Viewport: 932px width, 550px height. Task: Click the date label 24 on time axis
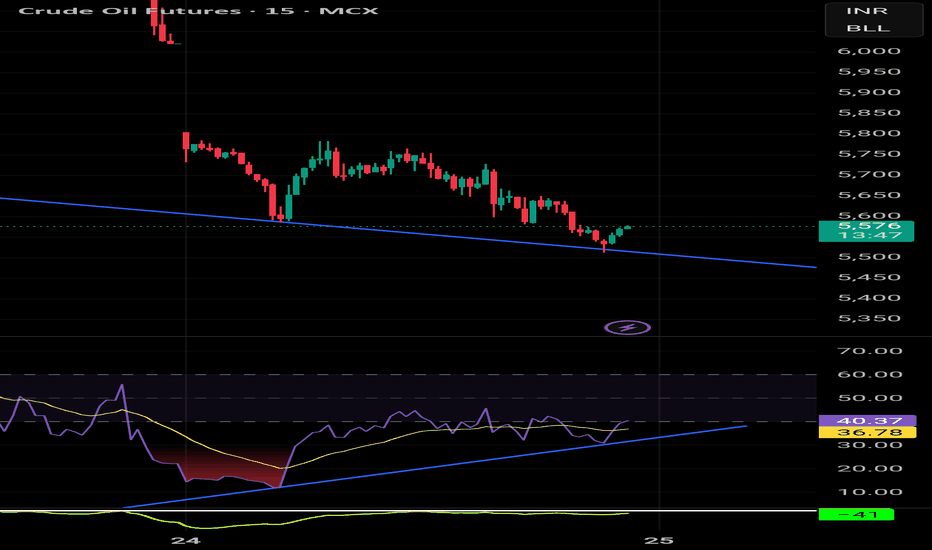click(185, 540)
